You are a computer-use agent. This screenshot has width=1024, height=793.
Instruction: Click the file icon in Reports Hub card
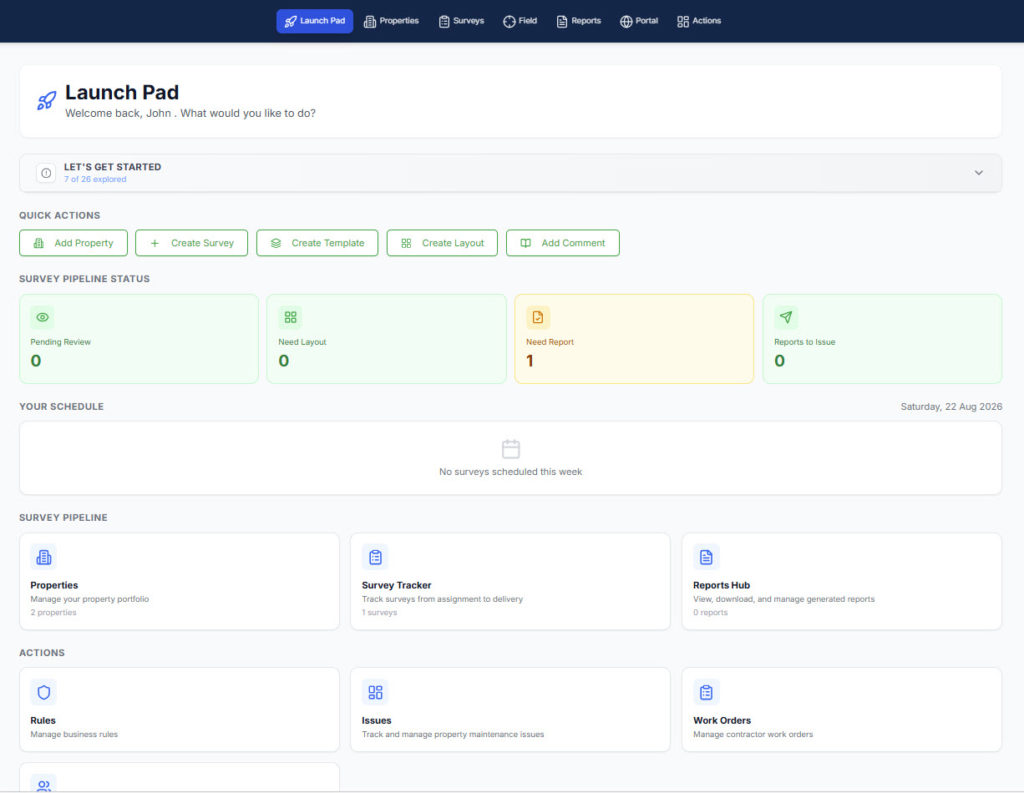pos(706,557)
